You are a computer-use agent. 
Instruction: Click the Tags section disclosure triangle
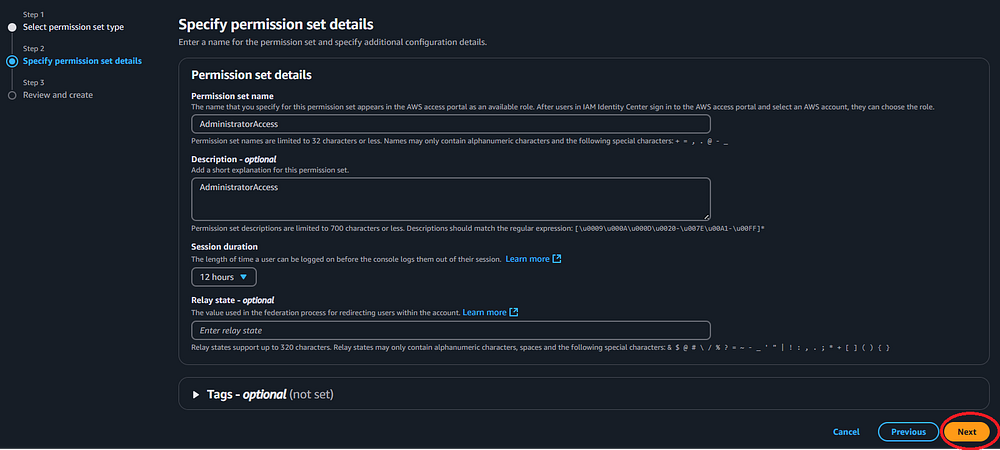coord(196,394)
